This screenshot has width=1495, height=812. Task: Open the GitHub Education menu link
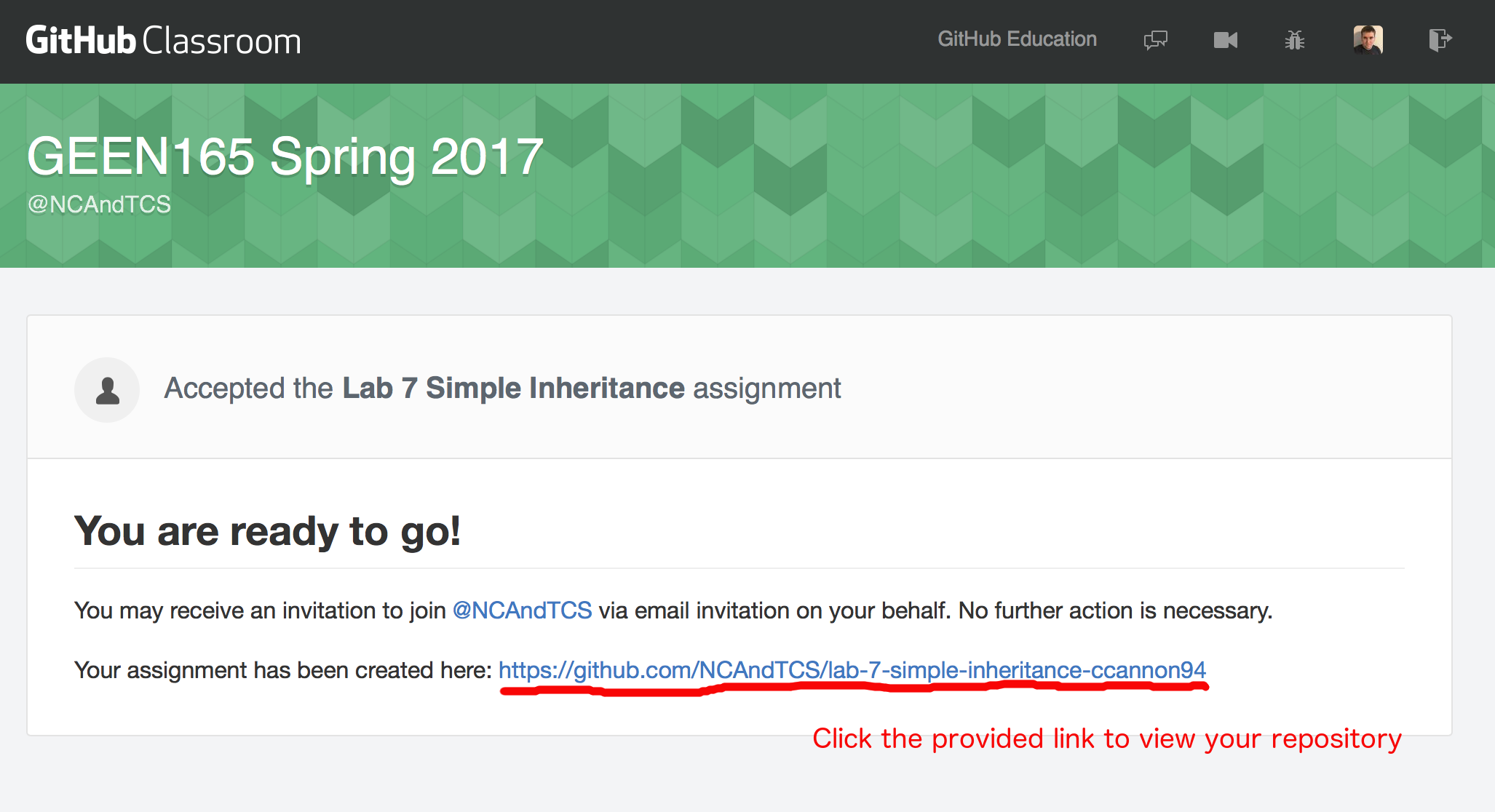[x=1017, y=39]
